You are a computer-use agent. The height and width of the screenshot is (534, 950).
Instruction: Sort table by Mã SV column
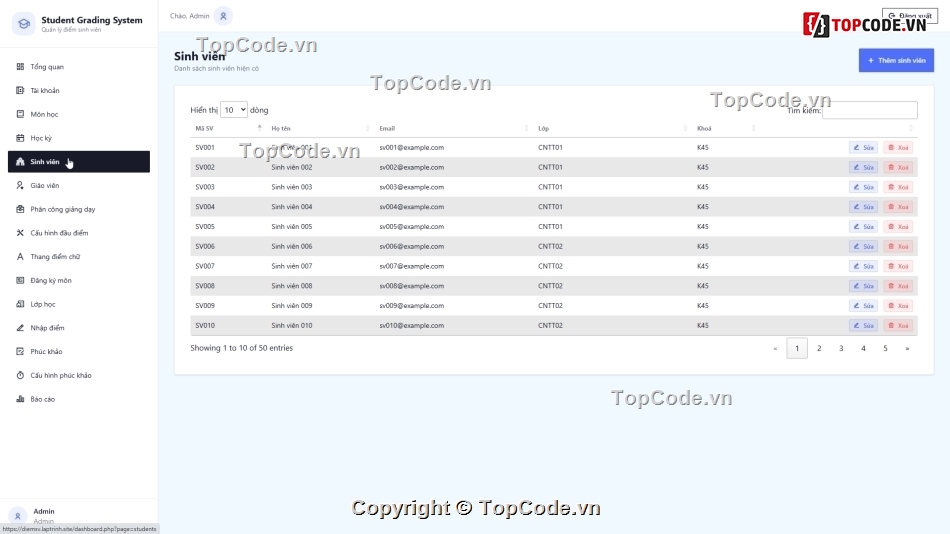point(226,129)
